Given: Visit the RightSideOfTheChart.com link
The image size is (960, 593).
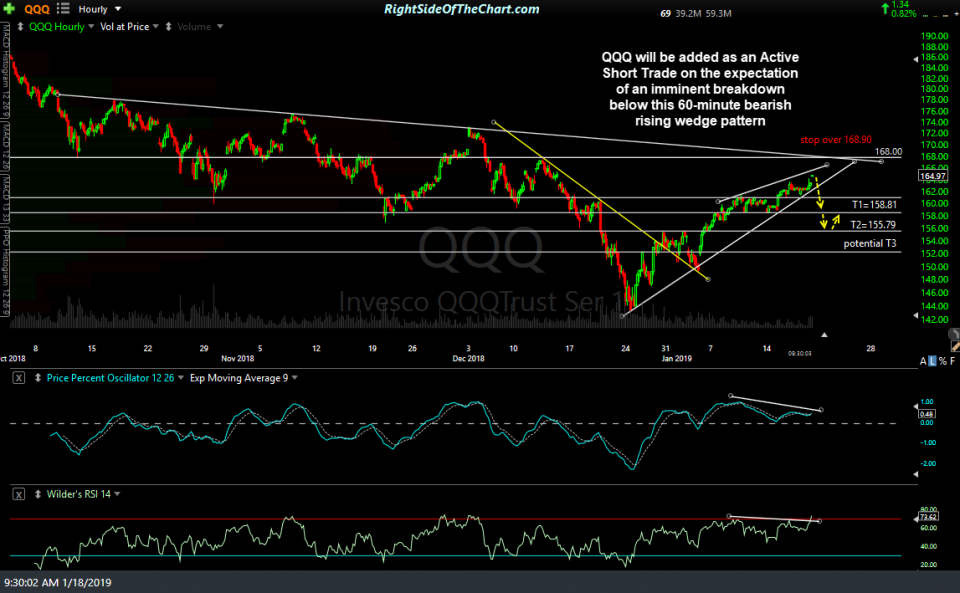Looking at the screenshot, I should (461, 9).
